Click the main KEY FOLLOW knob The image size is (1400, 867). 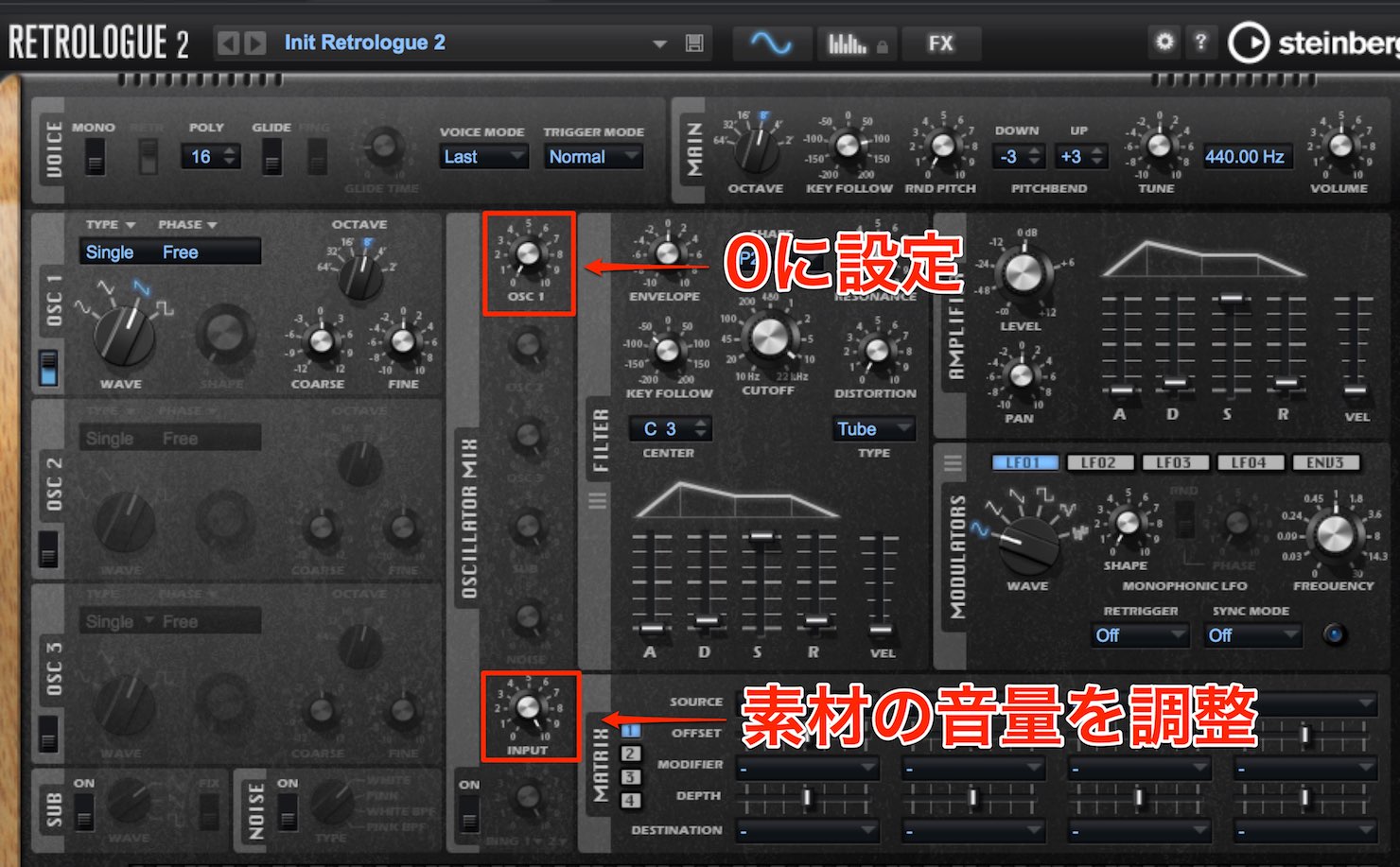click(849, 146)
